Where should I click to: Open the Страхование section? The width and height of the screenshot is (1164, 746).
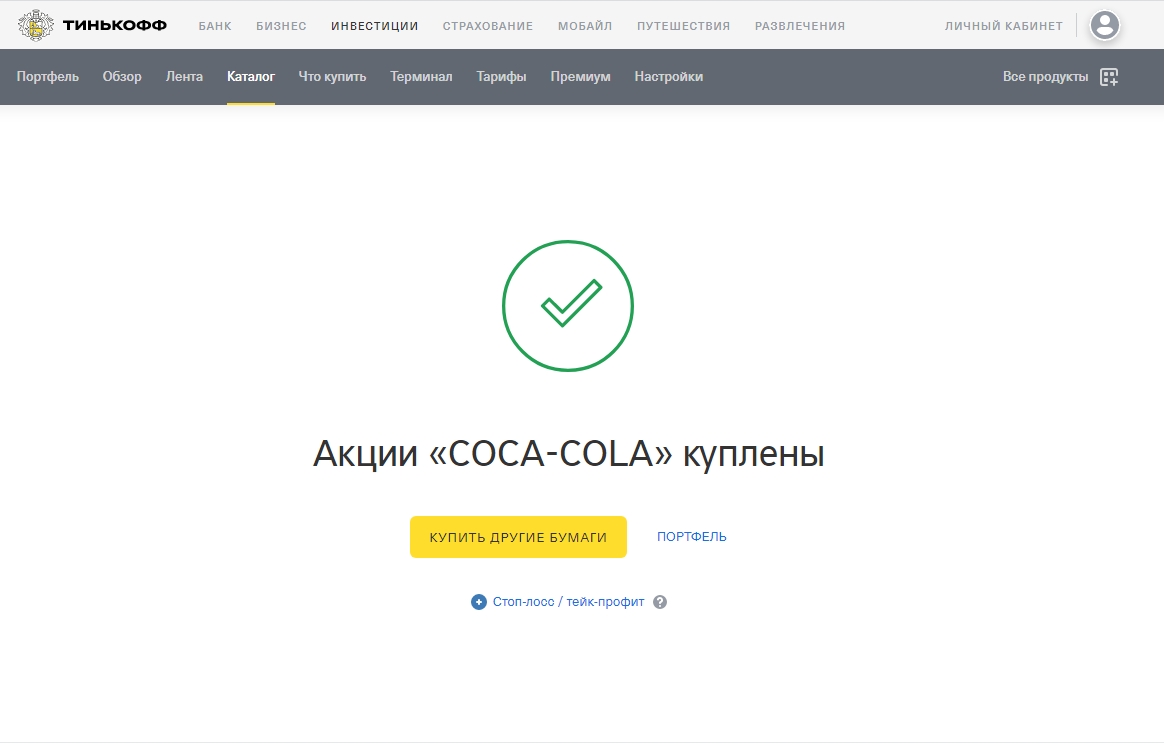(488, 26)
